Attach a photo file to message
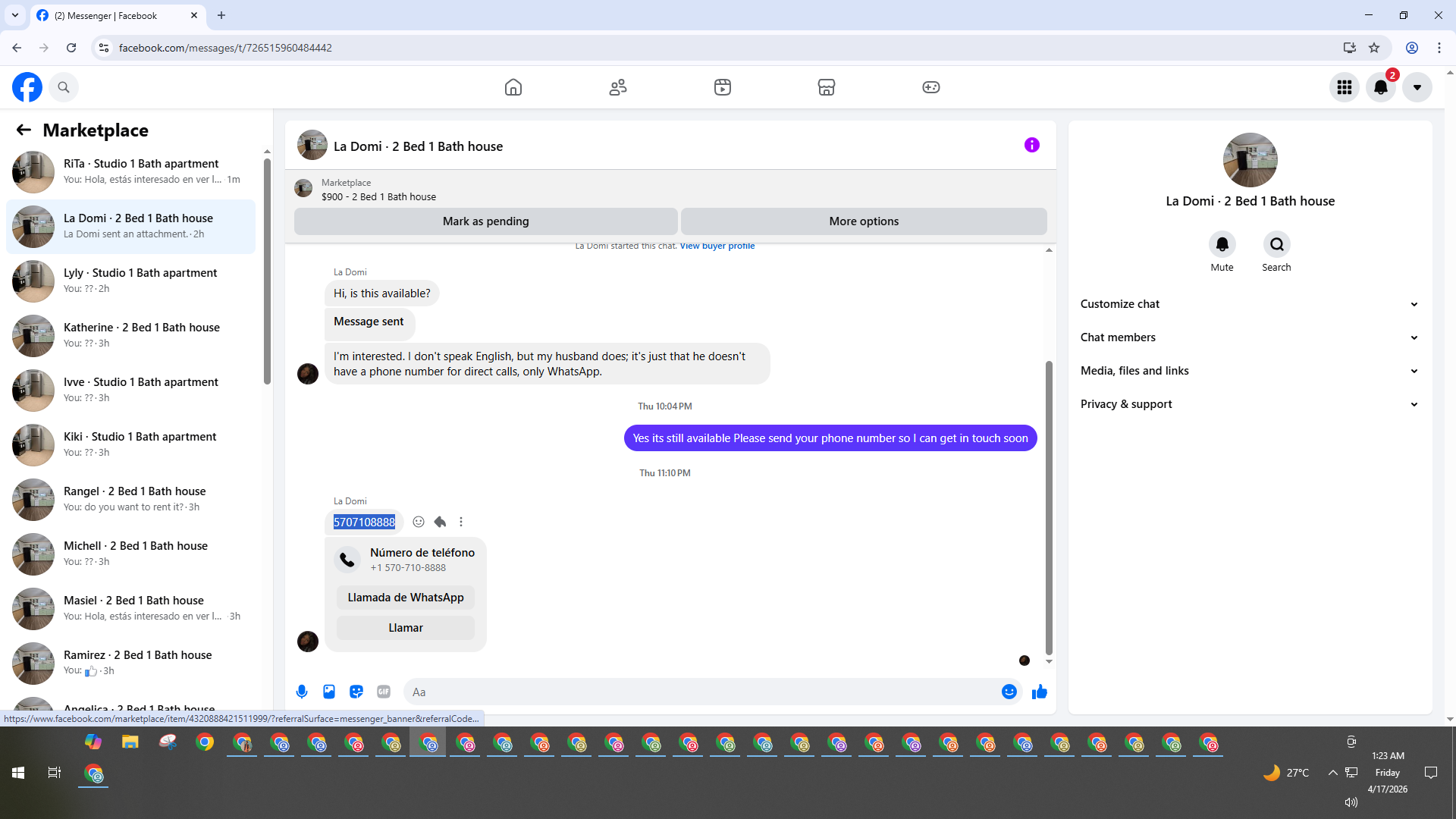This screenshot has height=819, width=1456. pyautogui.click(x=329, y=692)
